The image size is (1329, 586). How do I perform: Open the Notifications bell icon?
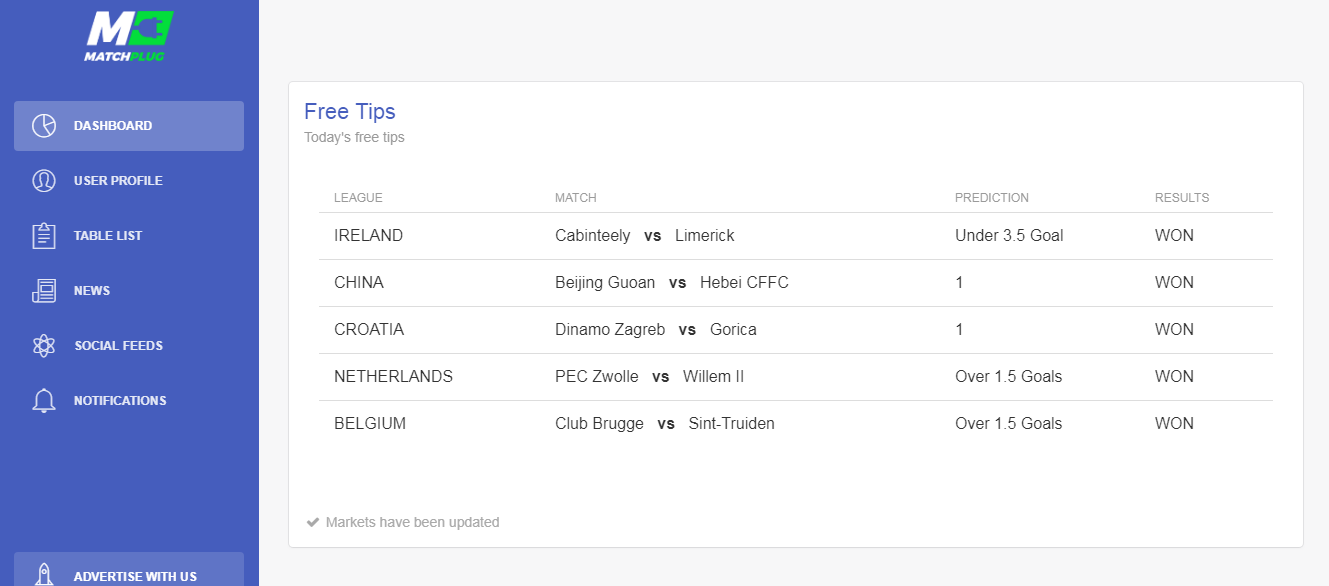[44, 401]
